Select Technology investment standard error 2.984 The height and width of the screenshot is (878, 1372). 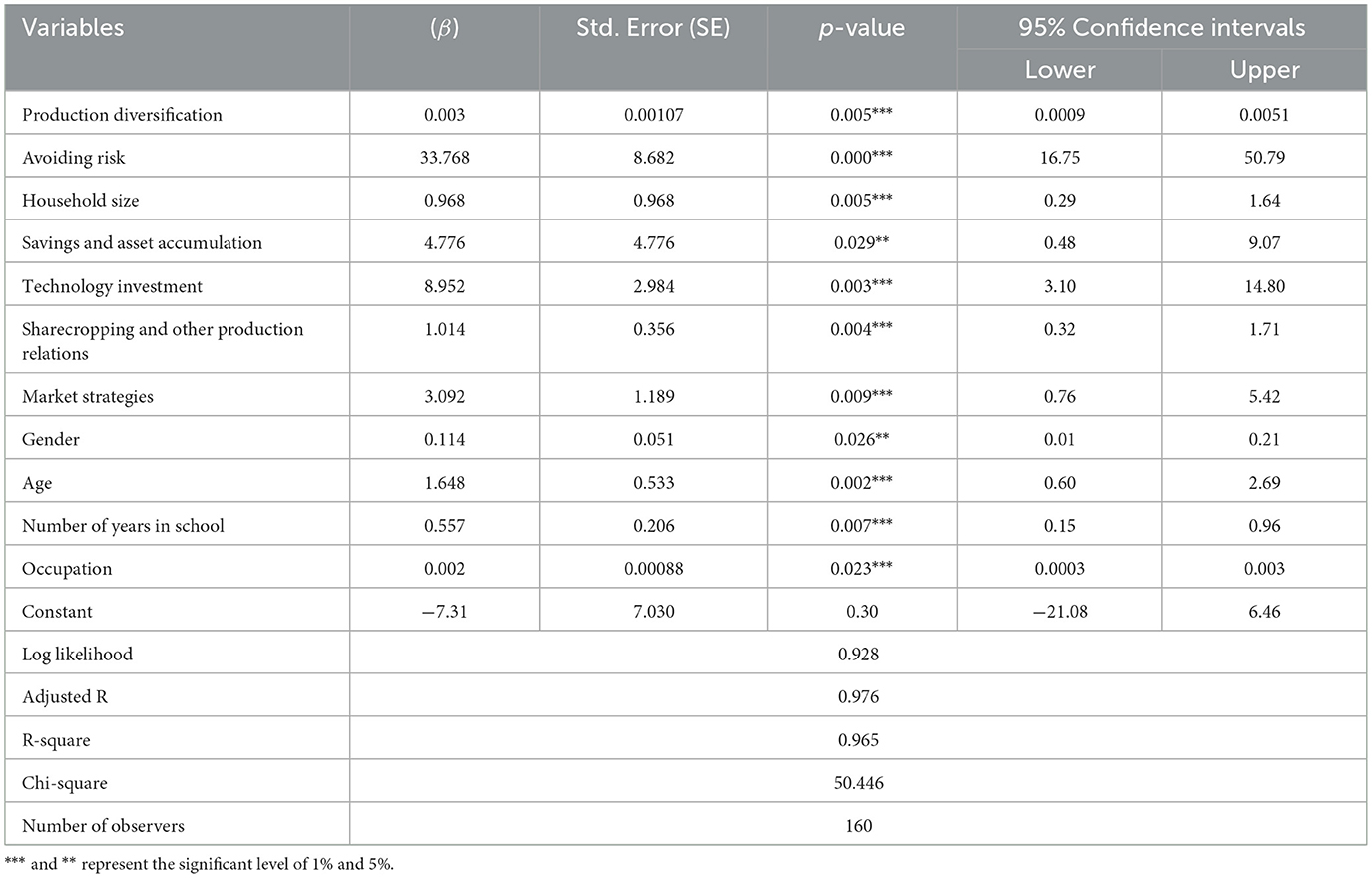pos(653,286)
